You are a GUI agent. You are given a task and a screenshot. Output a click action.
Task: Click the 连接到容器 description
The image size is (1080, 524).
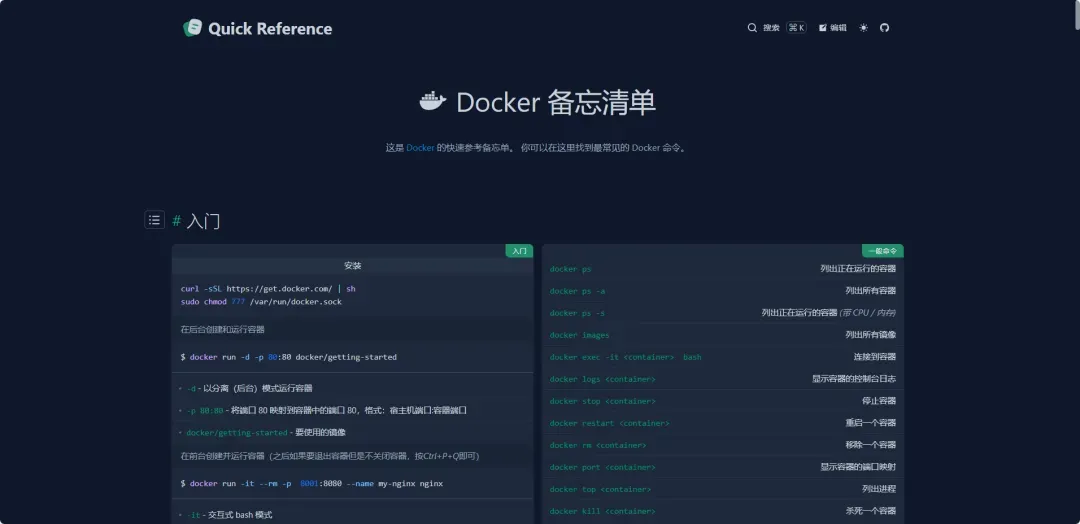875,357
